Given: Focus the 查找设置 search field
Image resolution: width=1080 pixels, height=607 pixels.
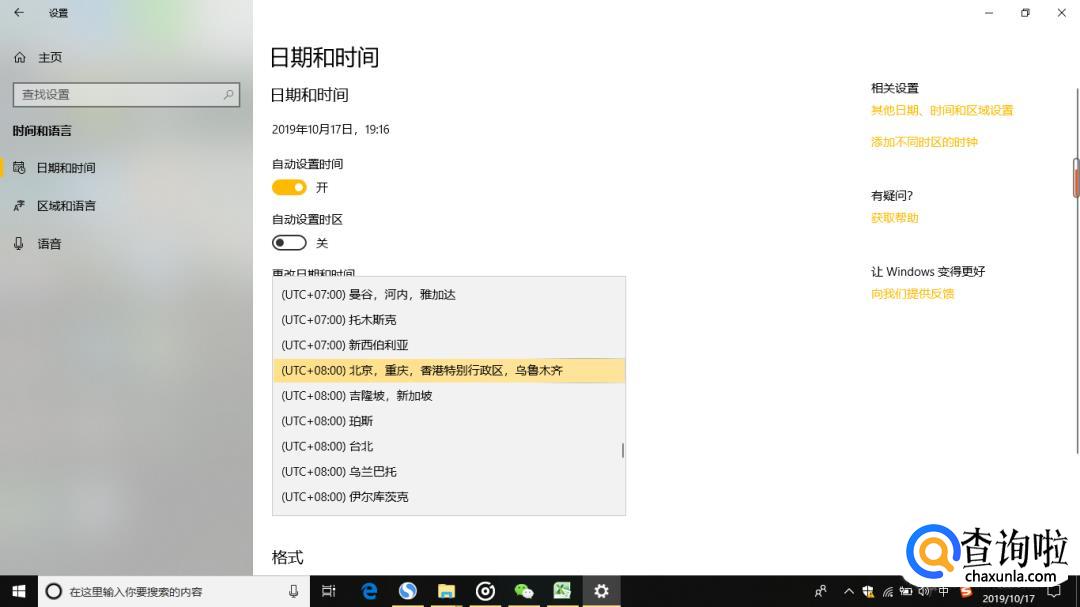Looking at the screenshot, I should coord(126,94).
